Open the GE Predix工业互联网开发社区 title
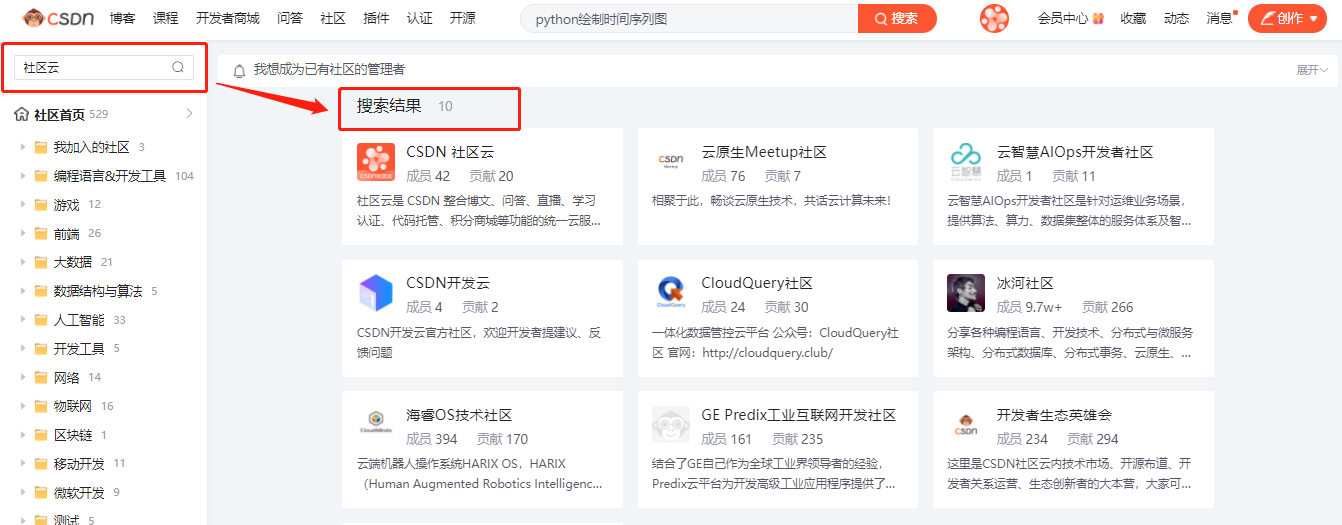This screenshot has width=1342, height=525. click(x=799, y=415)
